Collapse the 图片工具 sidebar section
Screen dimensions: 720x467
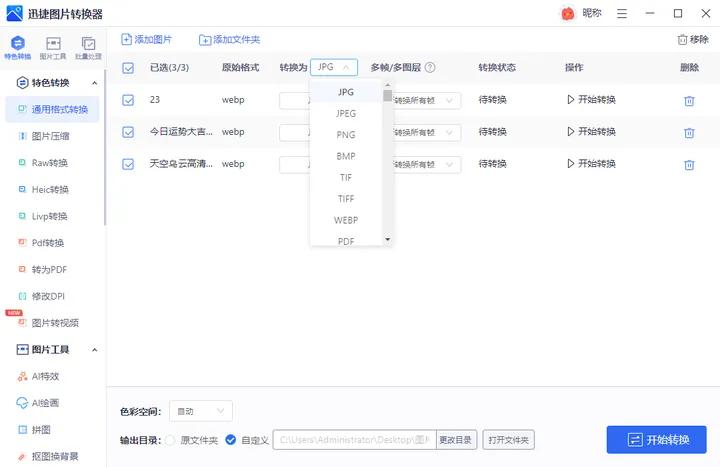(x=95, y=350)
